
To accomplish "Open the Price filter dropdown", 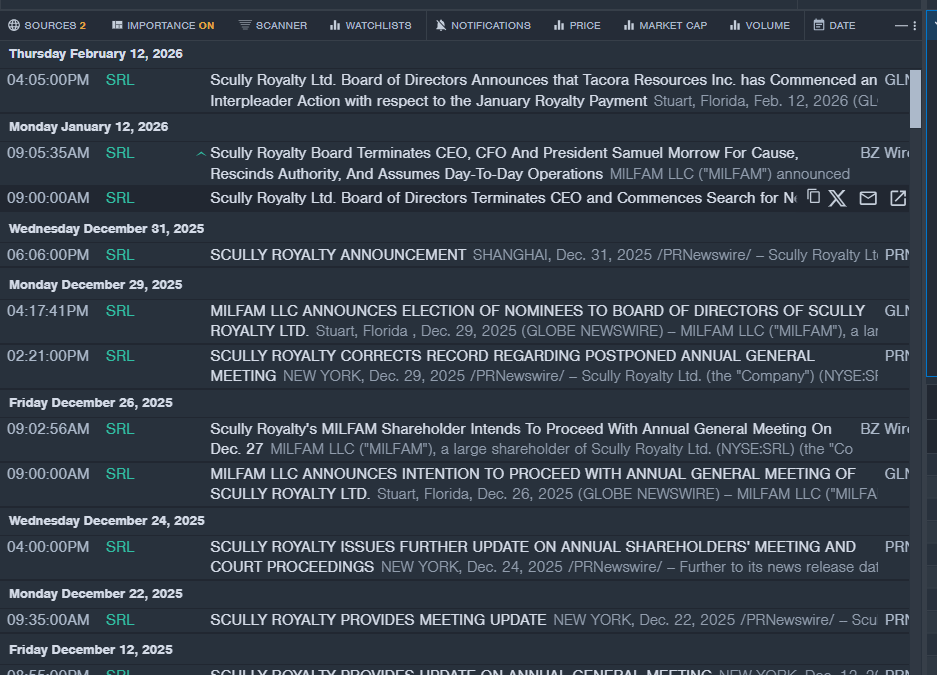I will [x=577, y=25].
